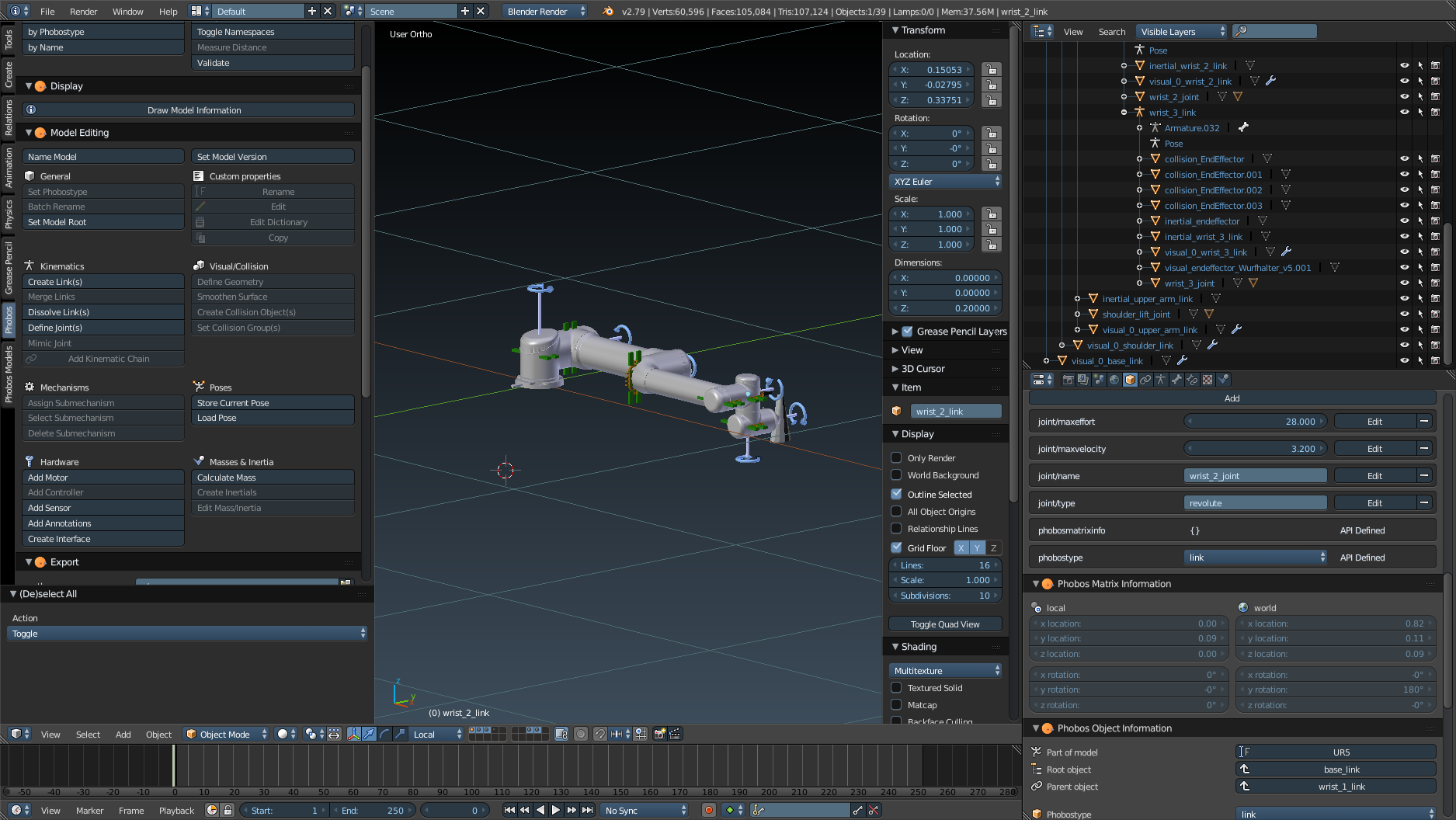Screen dimensions: 1456x820
Task: Open the Bone Constraints properties tab
Action: tap(1192, 380)
